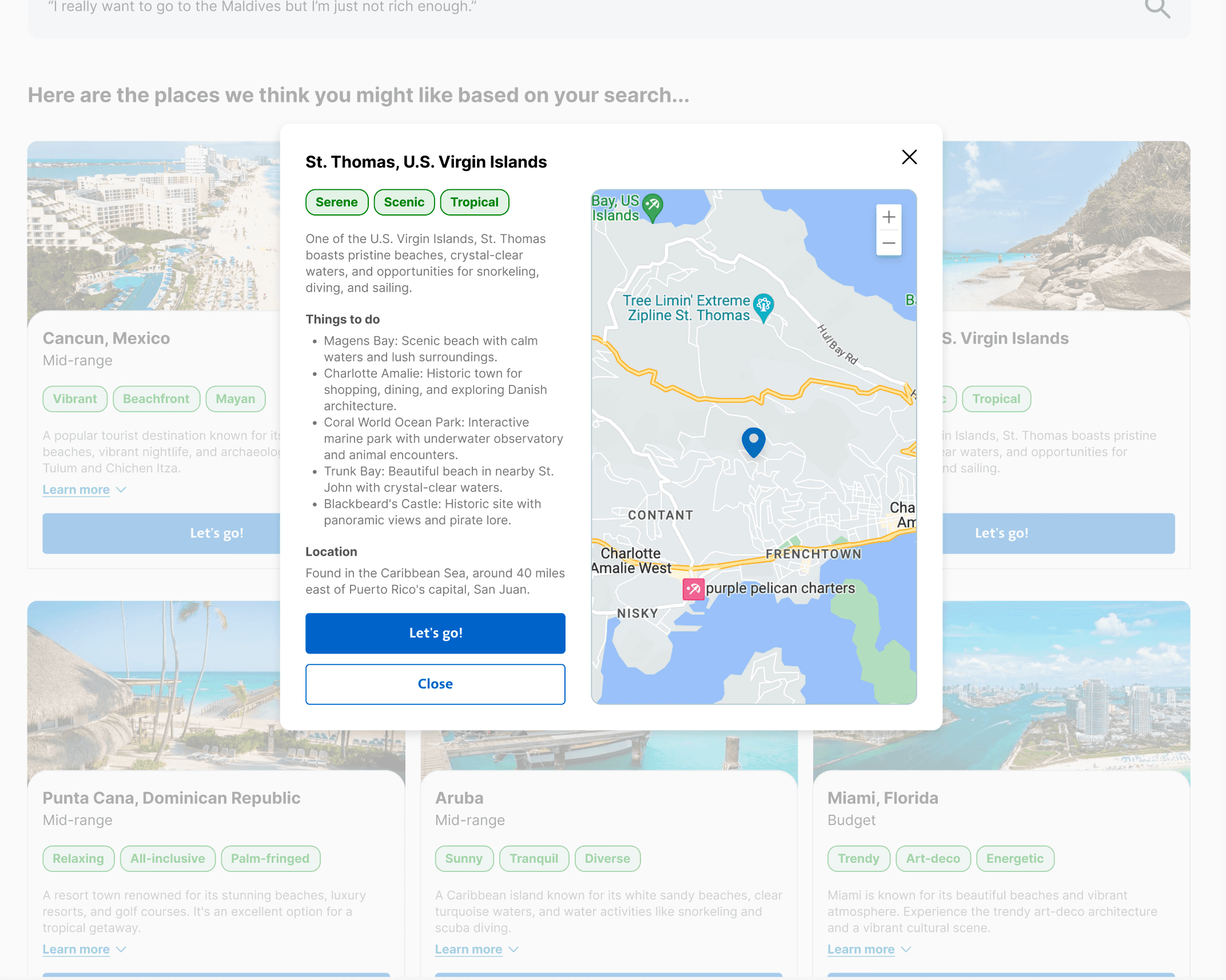Click the Serene tag in dialog
1226x980 pixels.
(x=336, y=202)
